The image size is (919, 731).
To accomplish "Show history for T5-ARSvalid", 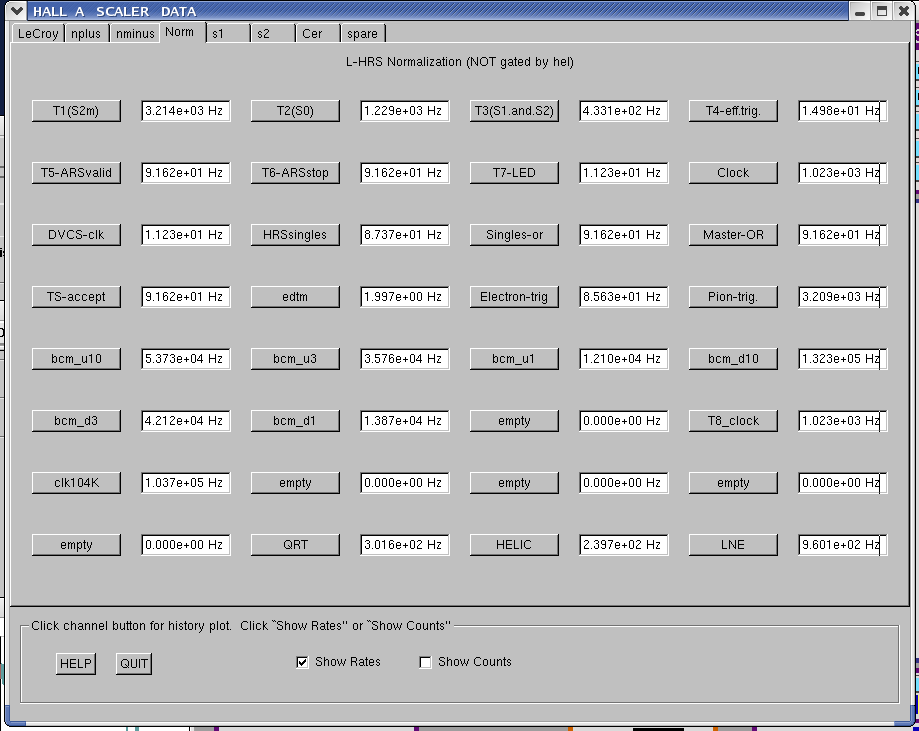I will pos(76,173).
